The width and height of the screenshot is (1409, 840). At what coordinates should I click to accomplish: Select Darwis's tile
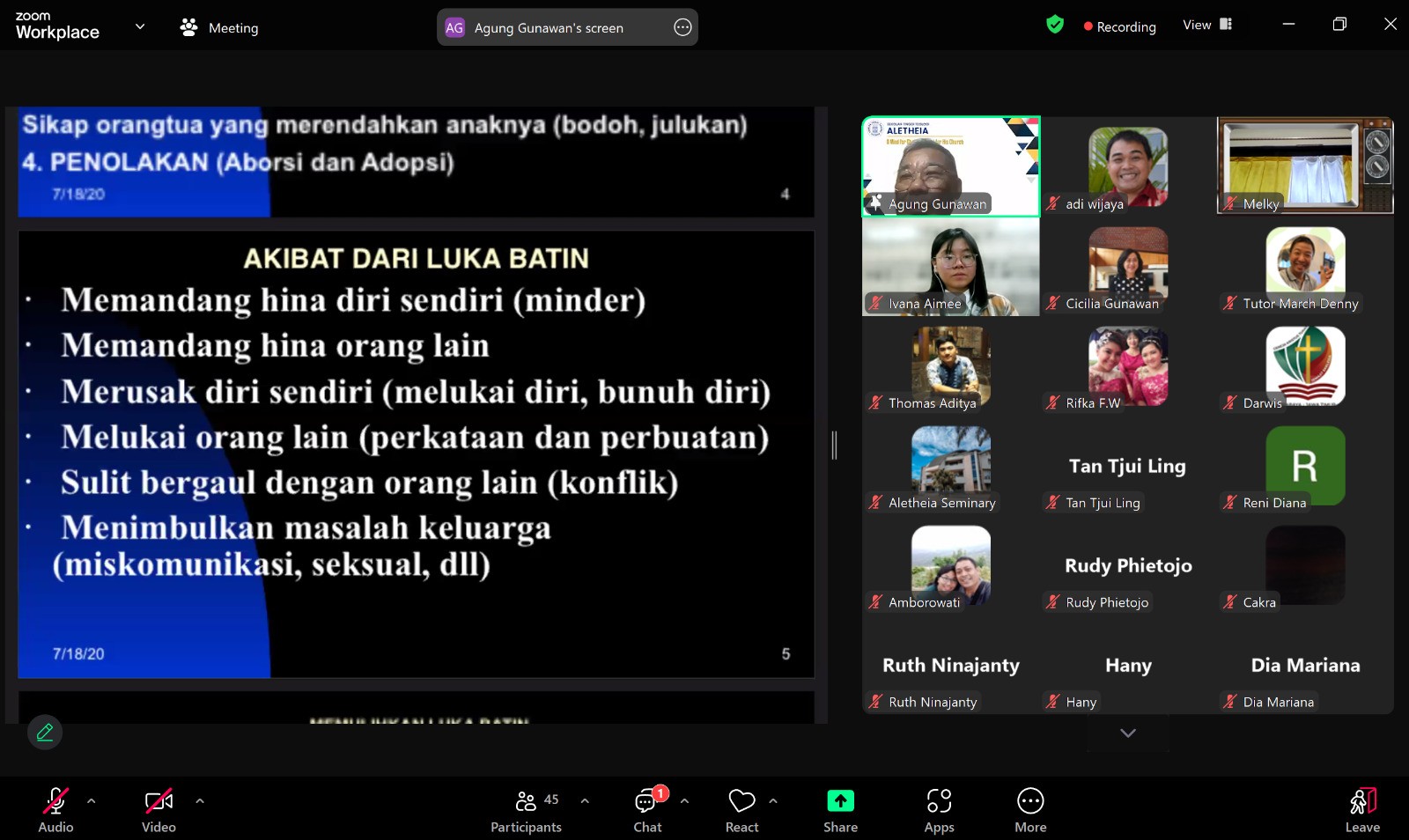[1305, 365]
